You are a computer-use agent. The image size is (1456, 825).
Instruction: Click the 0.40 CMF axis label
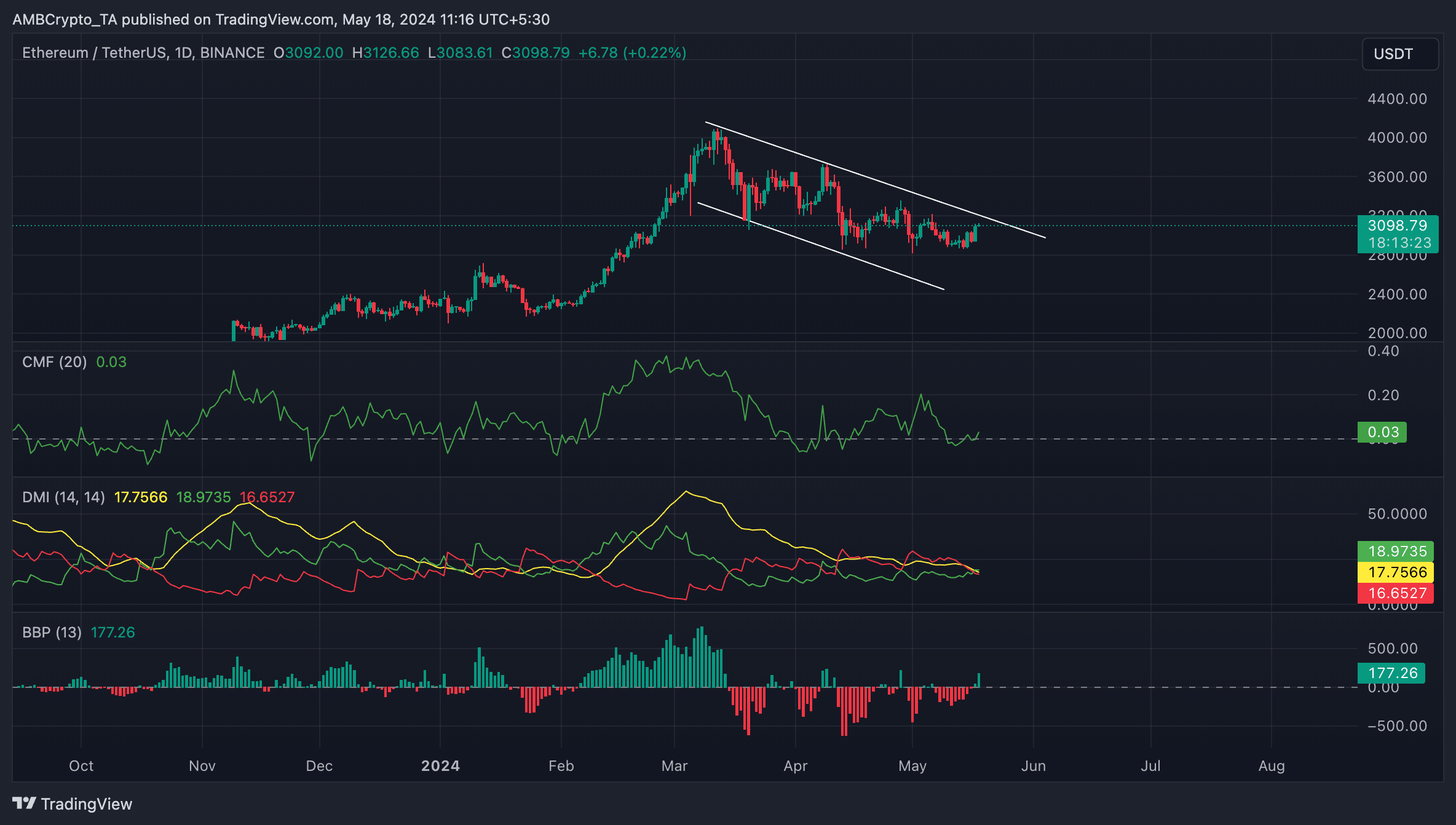pos(1383,352)
